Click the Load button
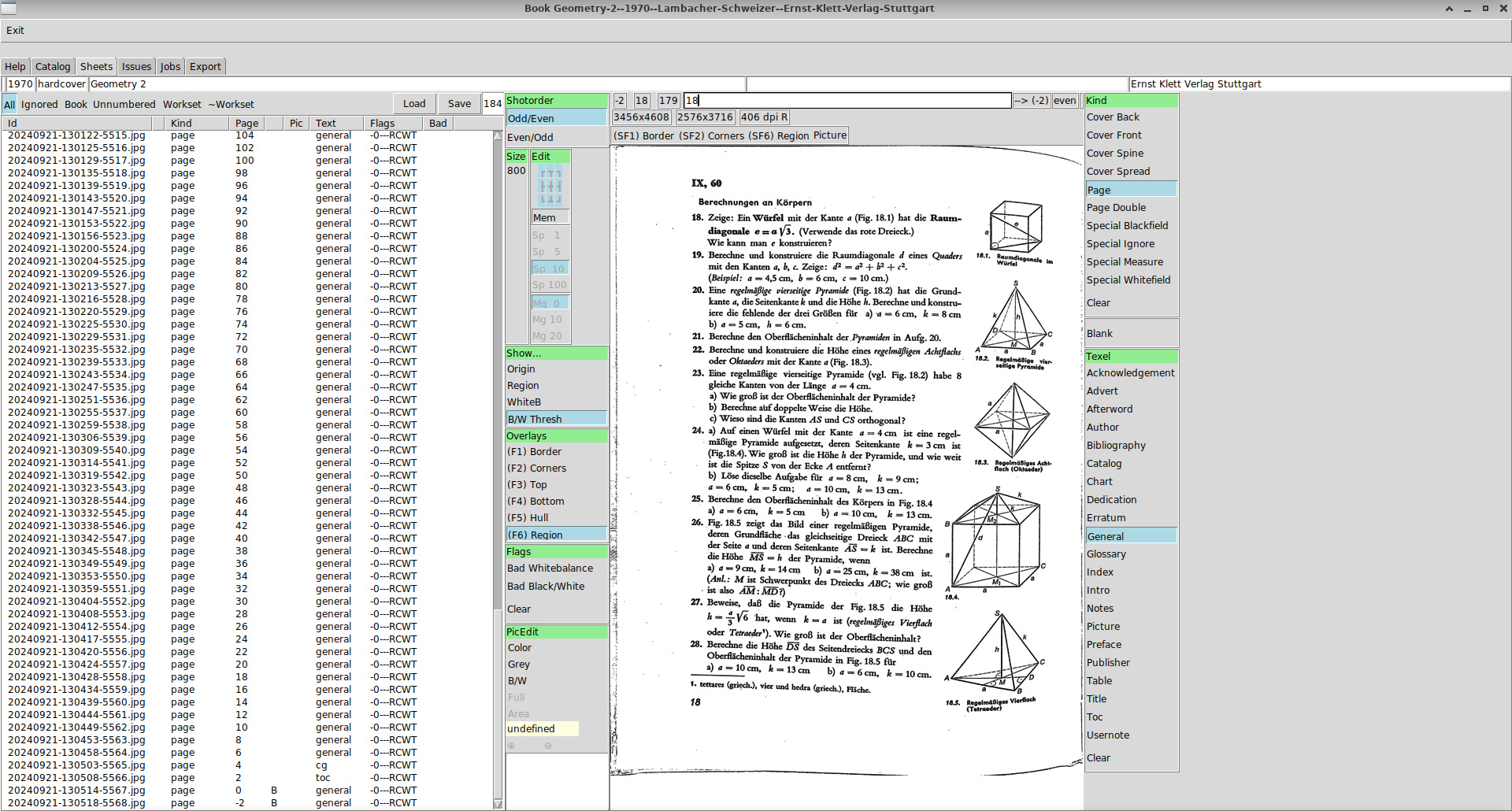1512x811 pixels. (x=414, y=104)
